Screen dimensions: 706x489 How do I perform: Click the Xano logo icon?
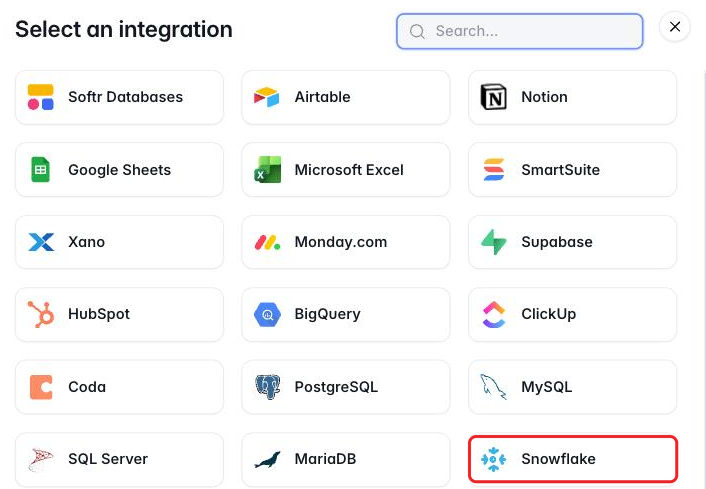point(41,242)
